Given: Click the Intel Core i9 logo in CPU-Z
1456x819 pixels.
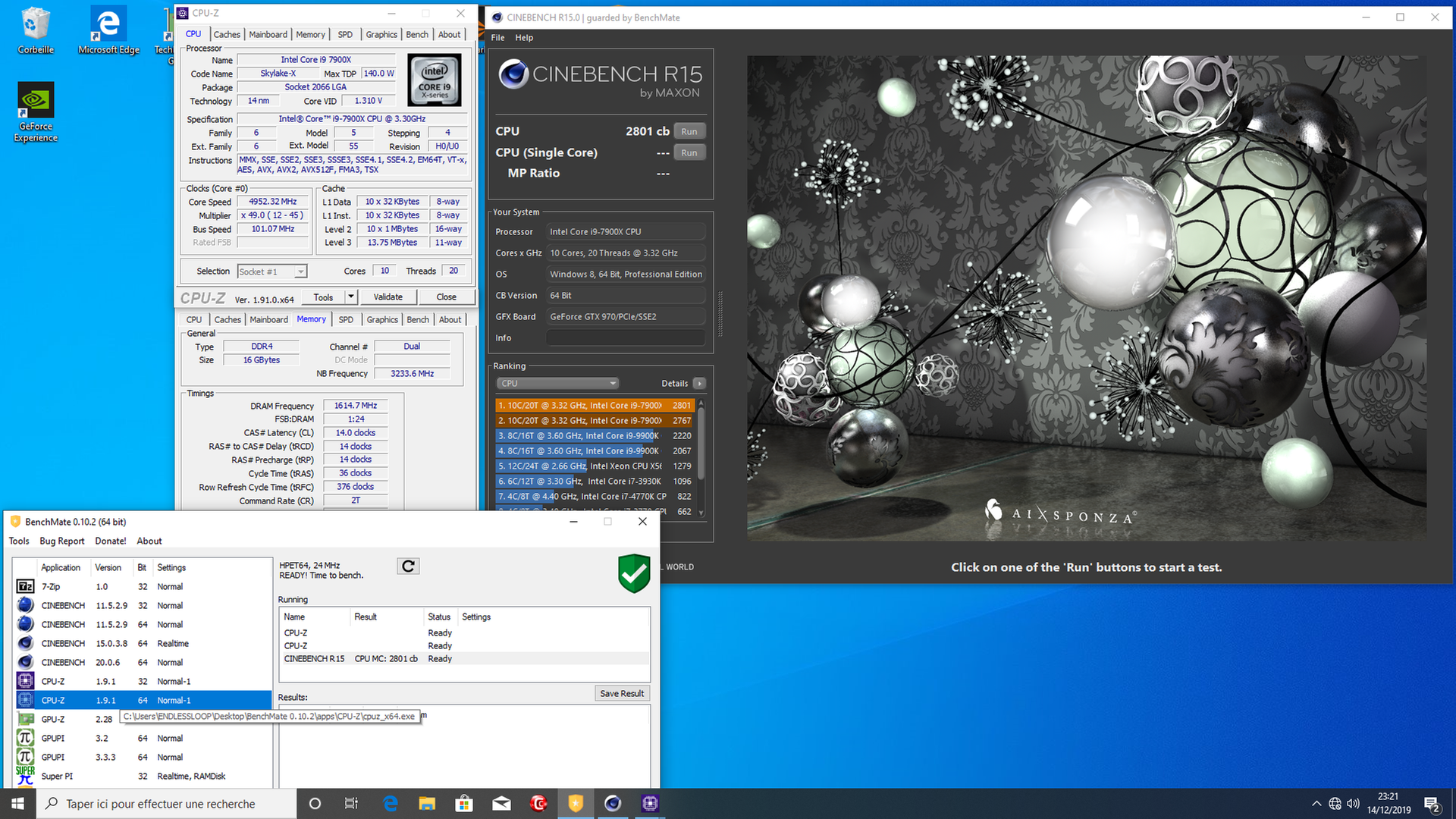Looking at the screenshot, I should [435, 80].
